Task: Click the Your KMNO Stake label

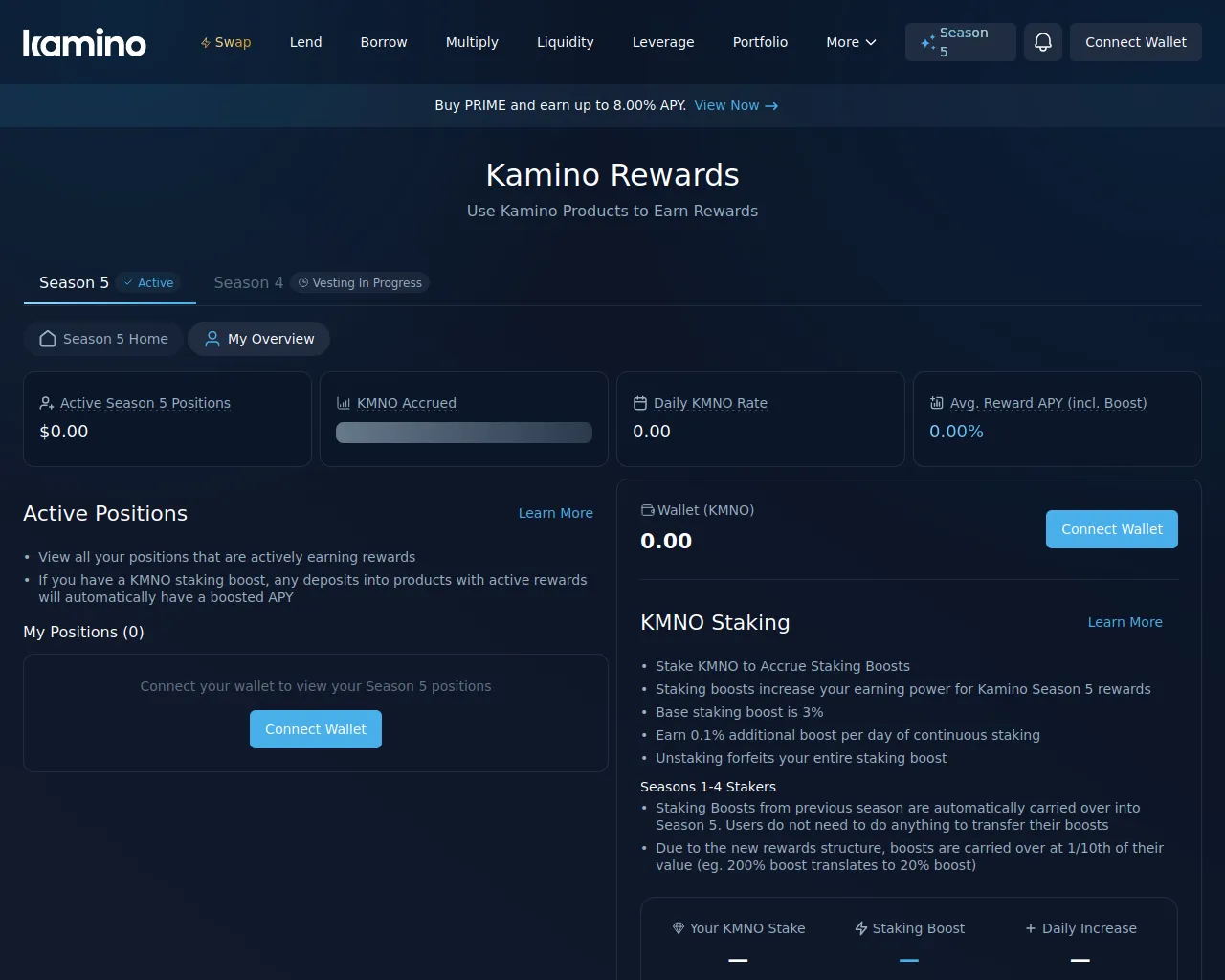Action: (x=747, y=928)
